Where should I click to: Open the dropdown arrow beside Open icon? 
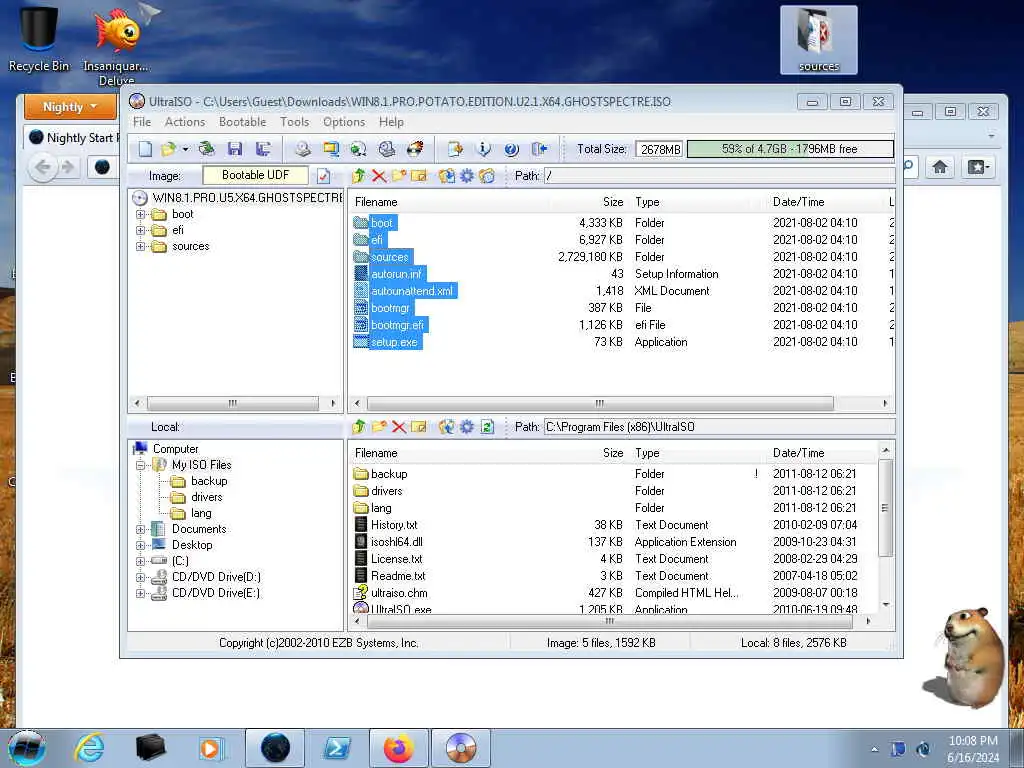(185, 150)
